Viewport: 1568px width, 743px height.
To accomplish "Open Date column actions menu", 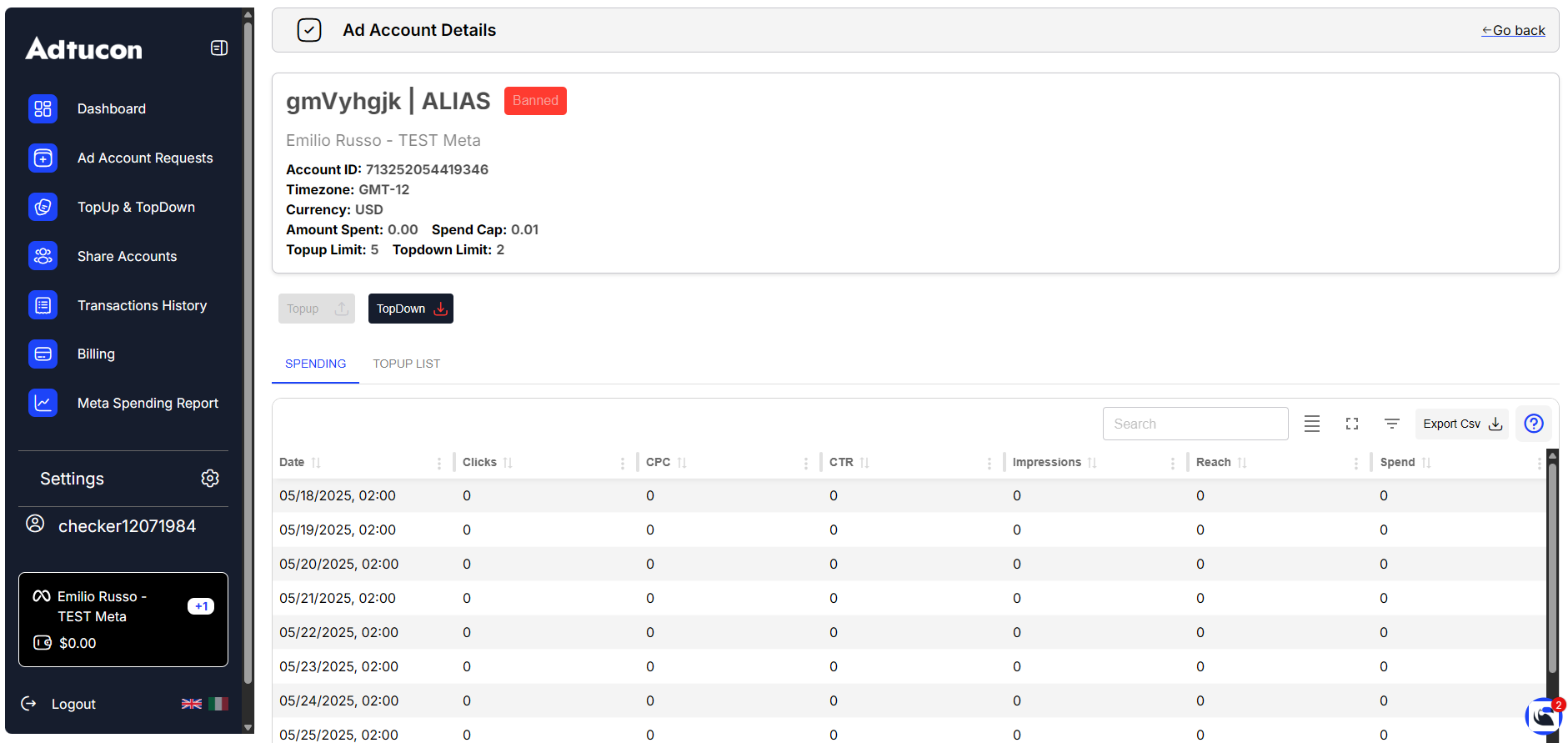I will pos(439,463).
